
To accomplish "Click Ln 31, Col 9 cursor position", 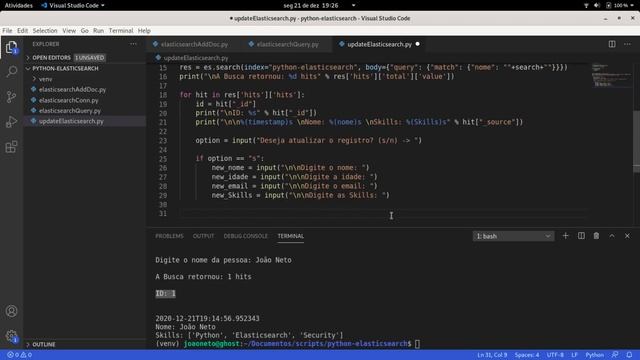I will (x=492, y=355).
